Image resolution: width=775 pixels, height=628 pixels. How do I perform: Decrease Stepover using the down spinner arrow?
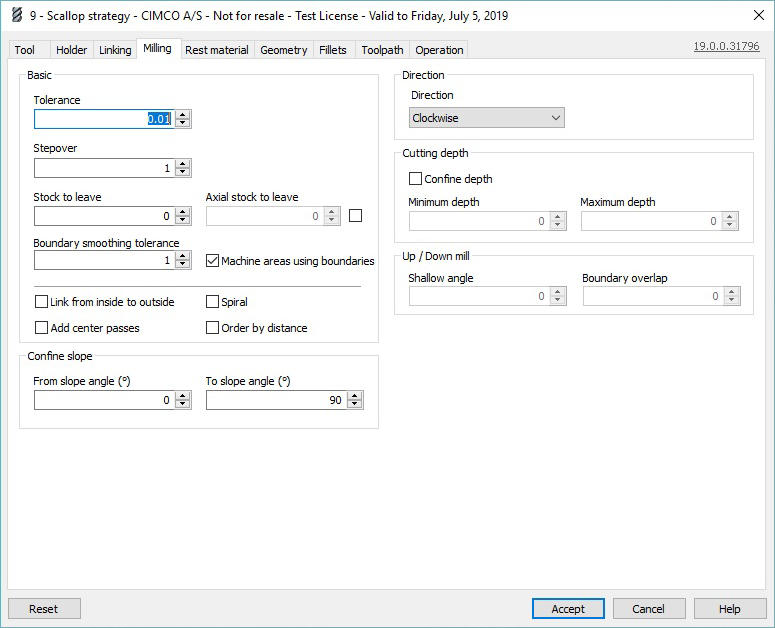[183, 173]
